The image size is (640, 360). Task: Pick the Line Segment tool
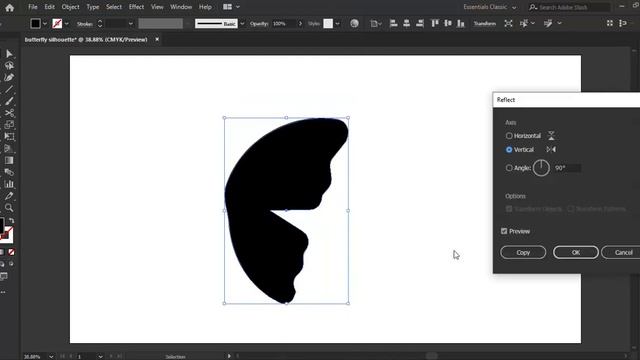[9, 89]
